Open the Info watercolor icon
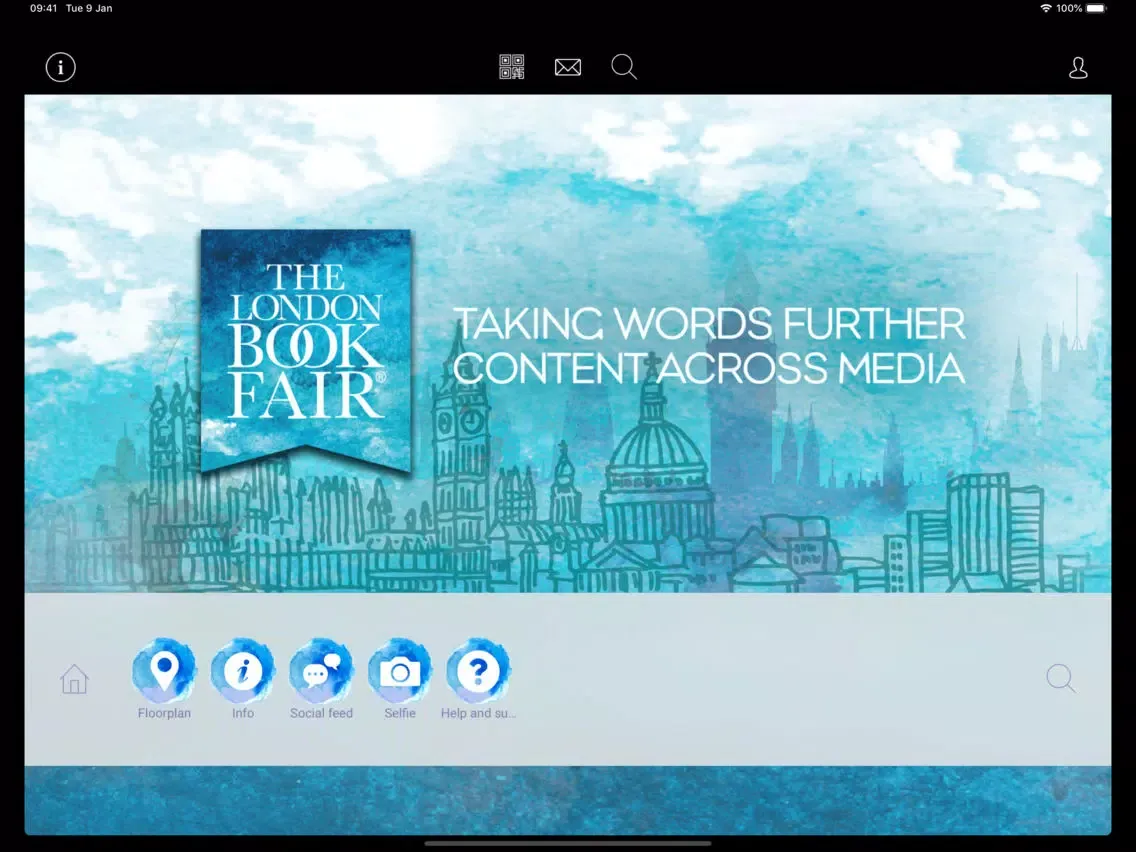The image size is (1136, 852). click(x=243, y=671)
